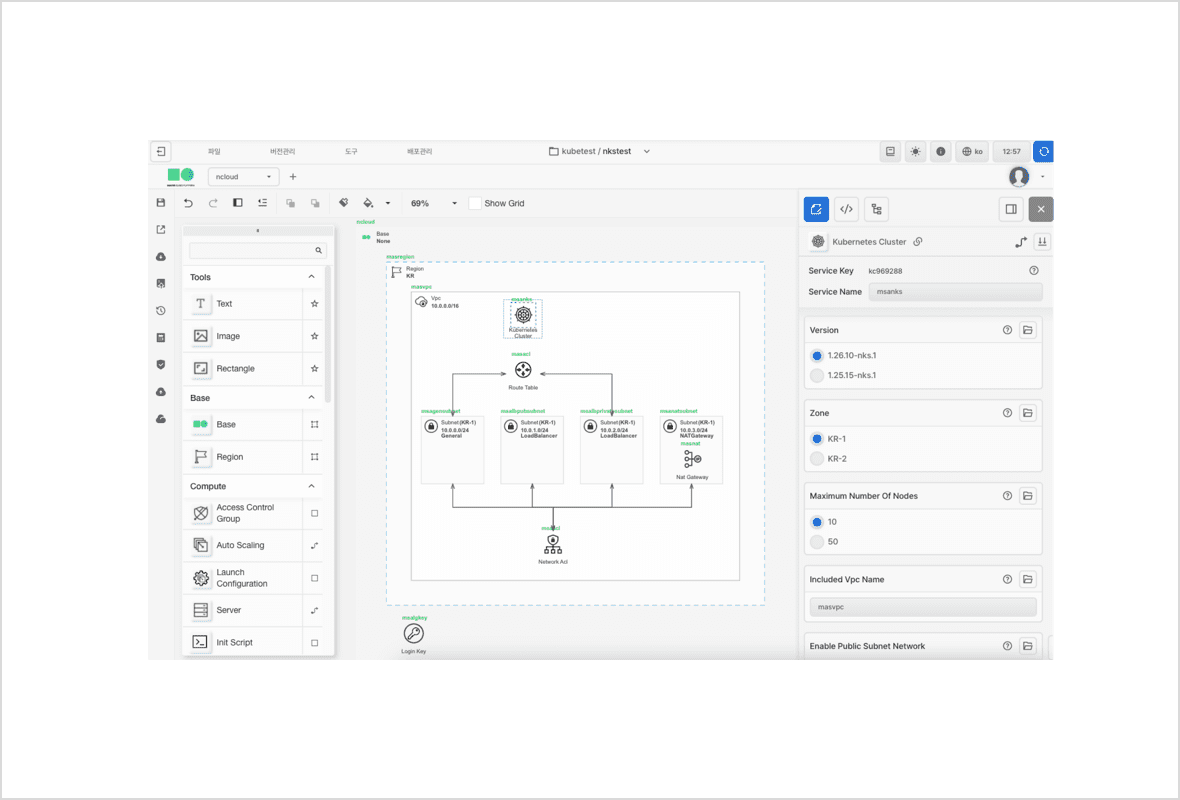
Task: Choose KR-2 zone radio option
Action: tap(817, 459)
